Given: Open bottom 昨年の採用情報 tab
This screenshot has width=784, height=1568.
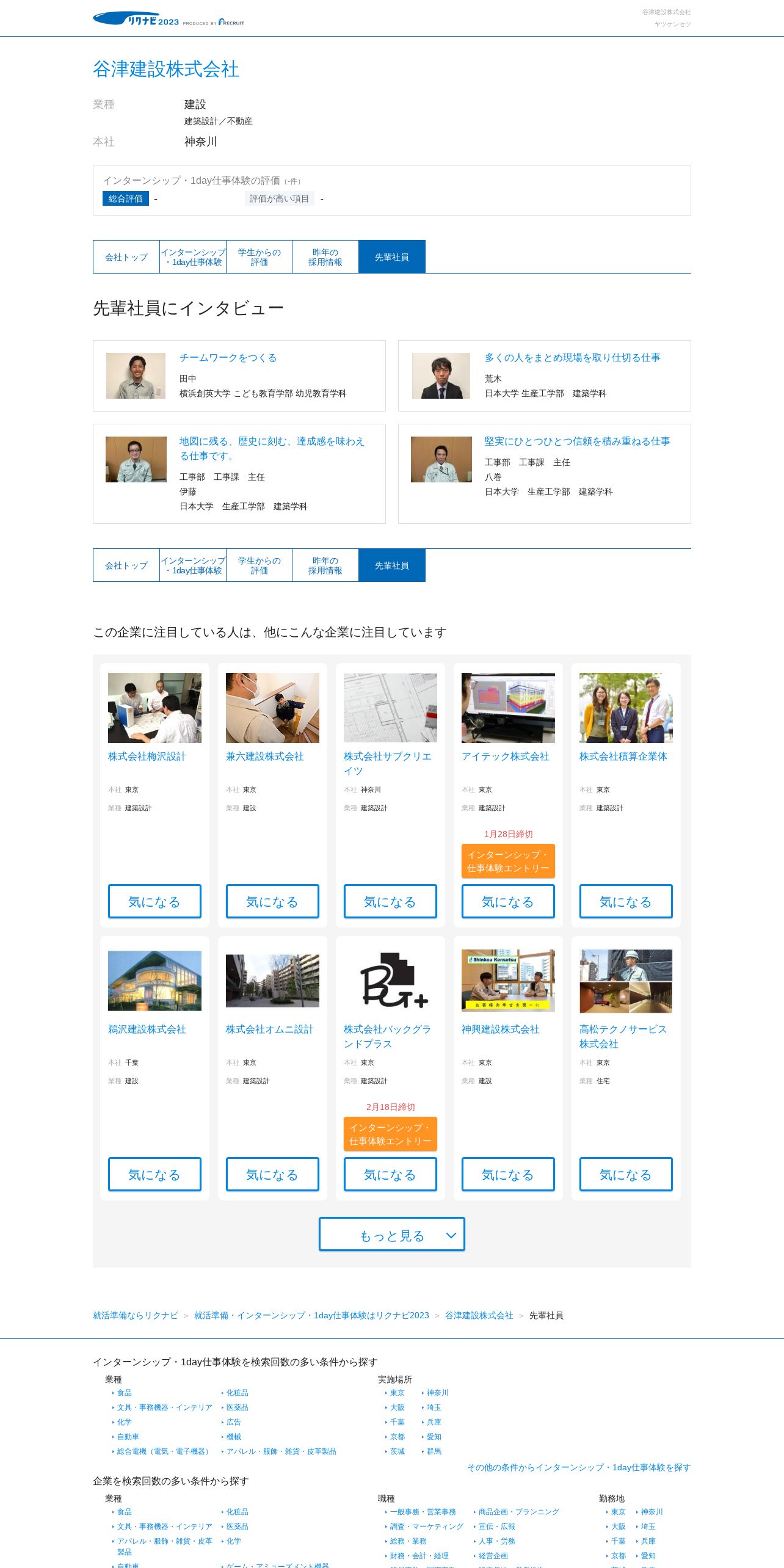Looking at the screenshot, I should tap(325, 565).
